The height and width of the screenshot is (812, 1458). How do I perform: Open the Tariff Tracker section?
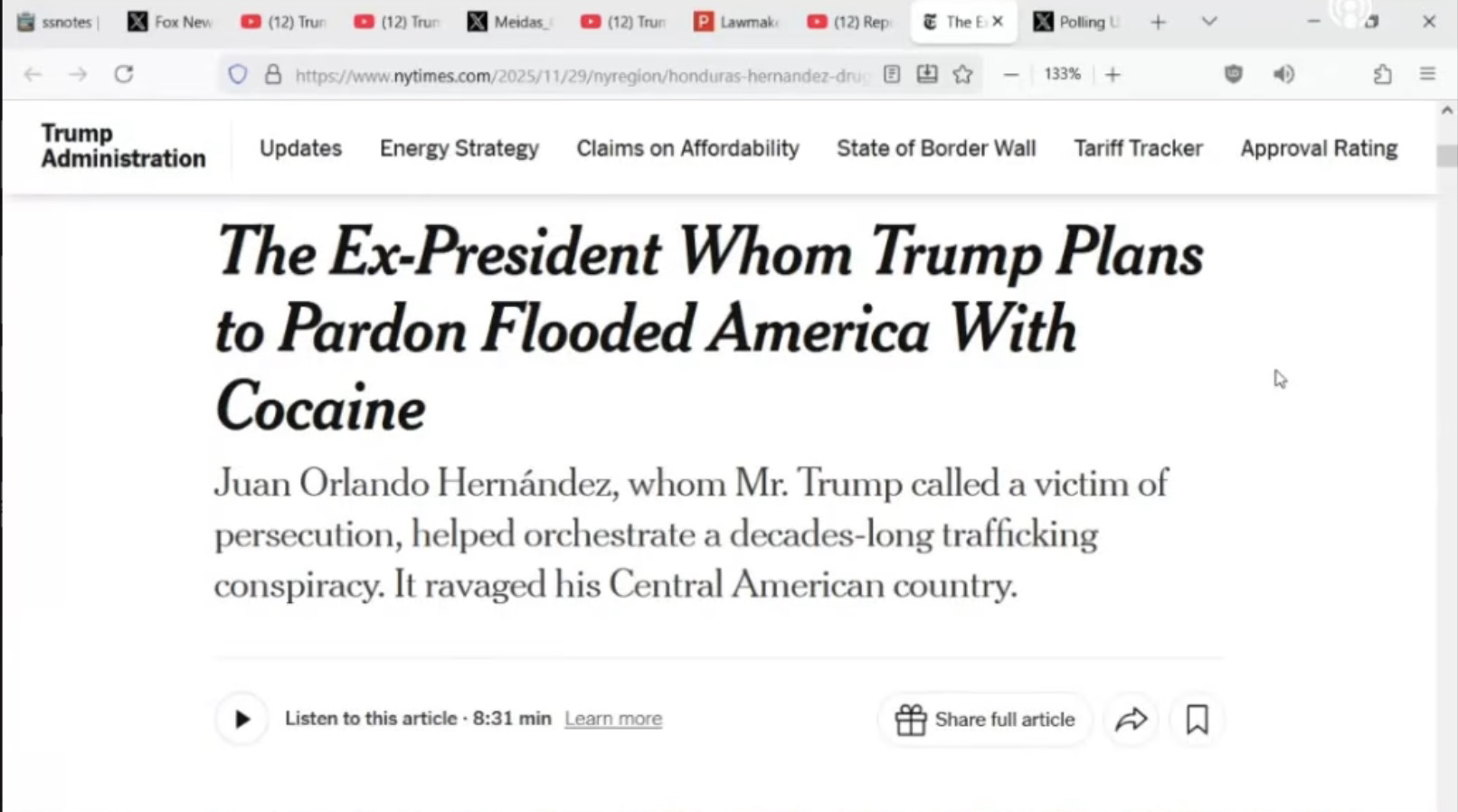pos(1138,148)
